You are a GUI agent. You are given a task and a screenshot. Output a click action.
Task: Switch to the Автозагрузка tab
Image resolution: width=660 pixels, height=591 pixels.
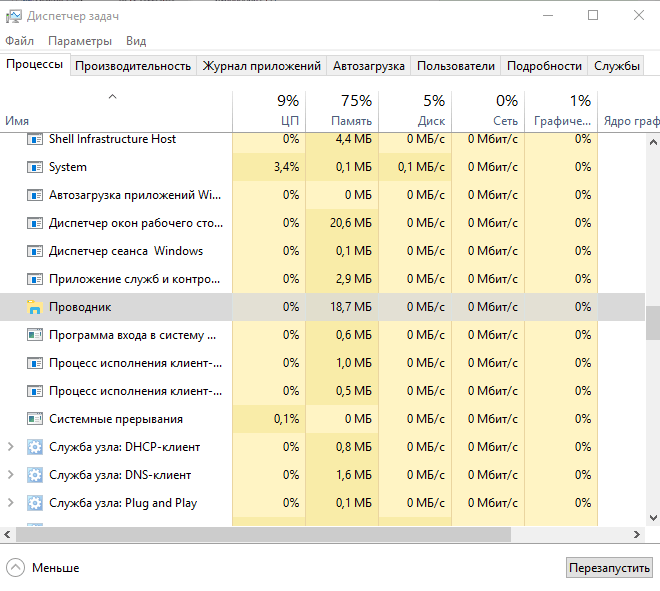pyautogui.click(x=369, y=66)
